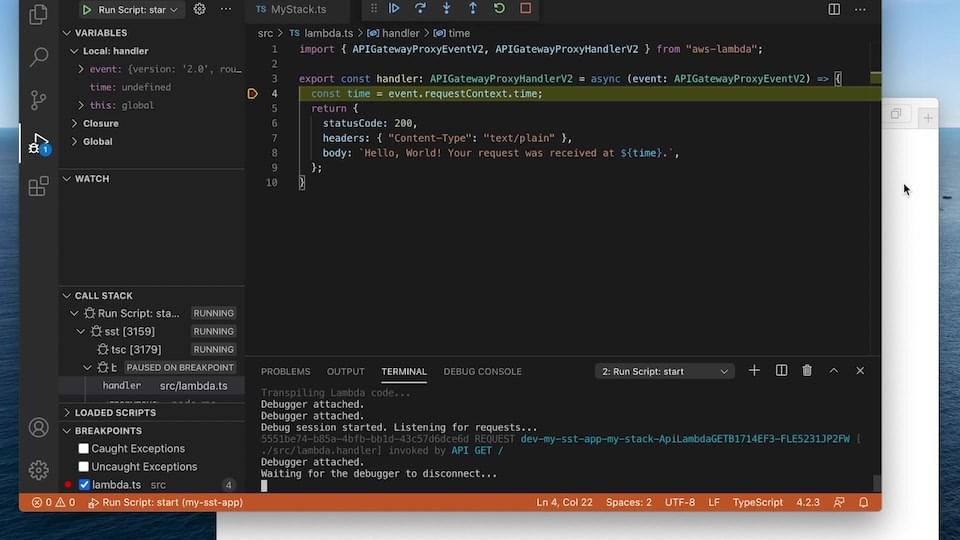Open Source Control view
The image size is (960, 540).
point(38,100)
